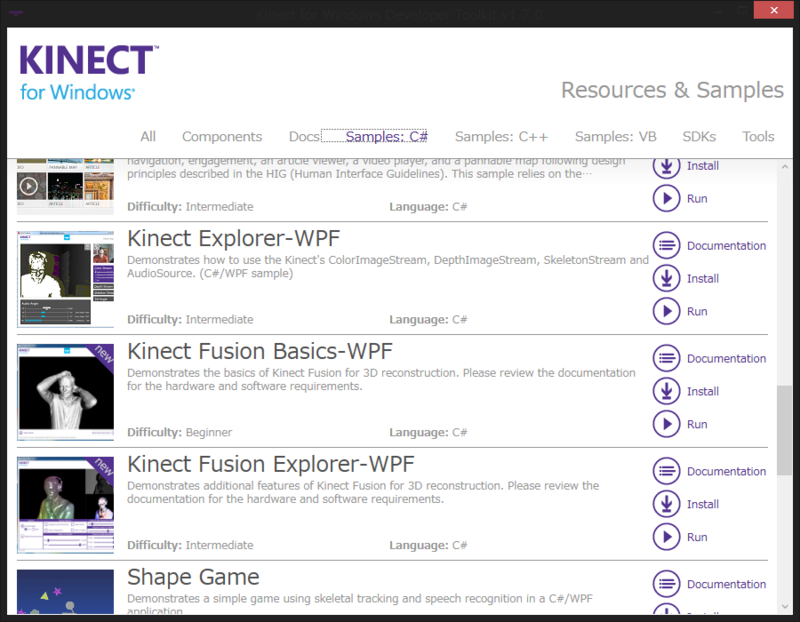Click Documentation link for Kinect Fusion Basics-WPF
Image resolution: width=800 pixels, height=622 pixels.
tap(726, 358)
